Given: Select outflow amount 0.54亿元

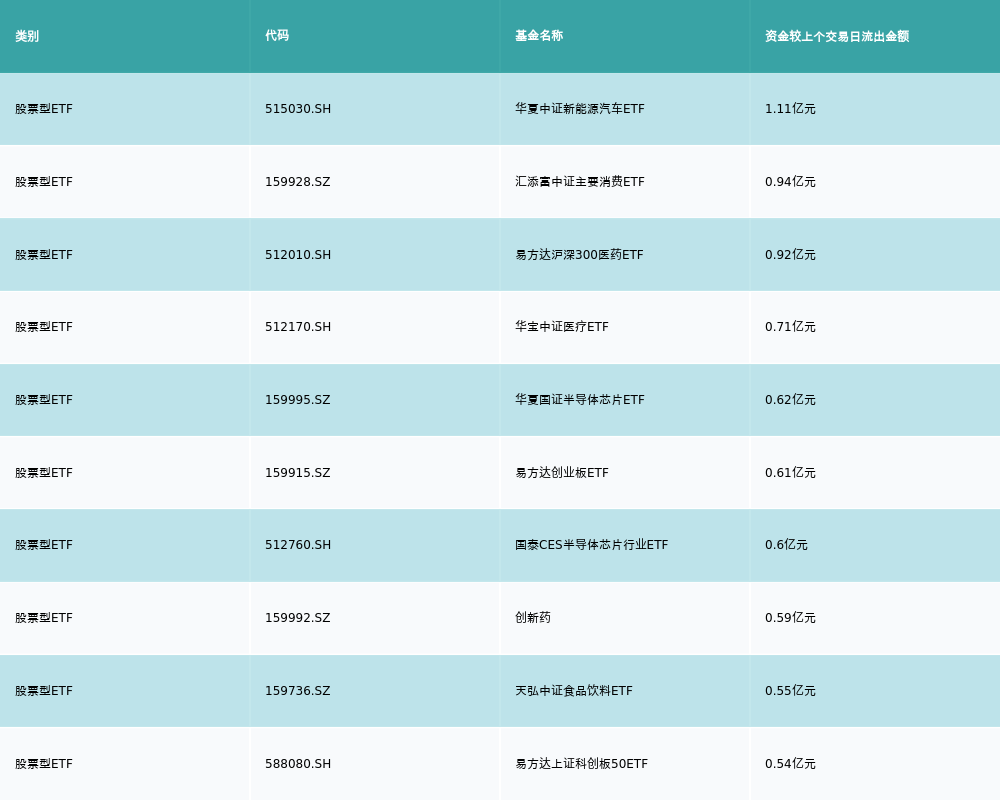Looking at the screenshot, I should [x=790, y=764].
